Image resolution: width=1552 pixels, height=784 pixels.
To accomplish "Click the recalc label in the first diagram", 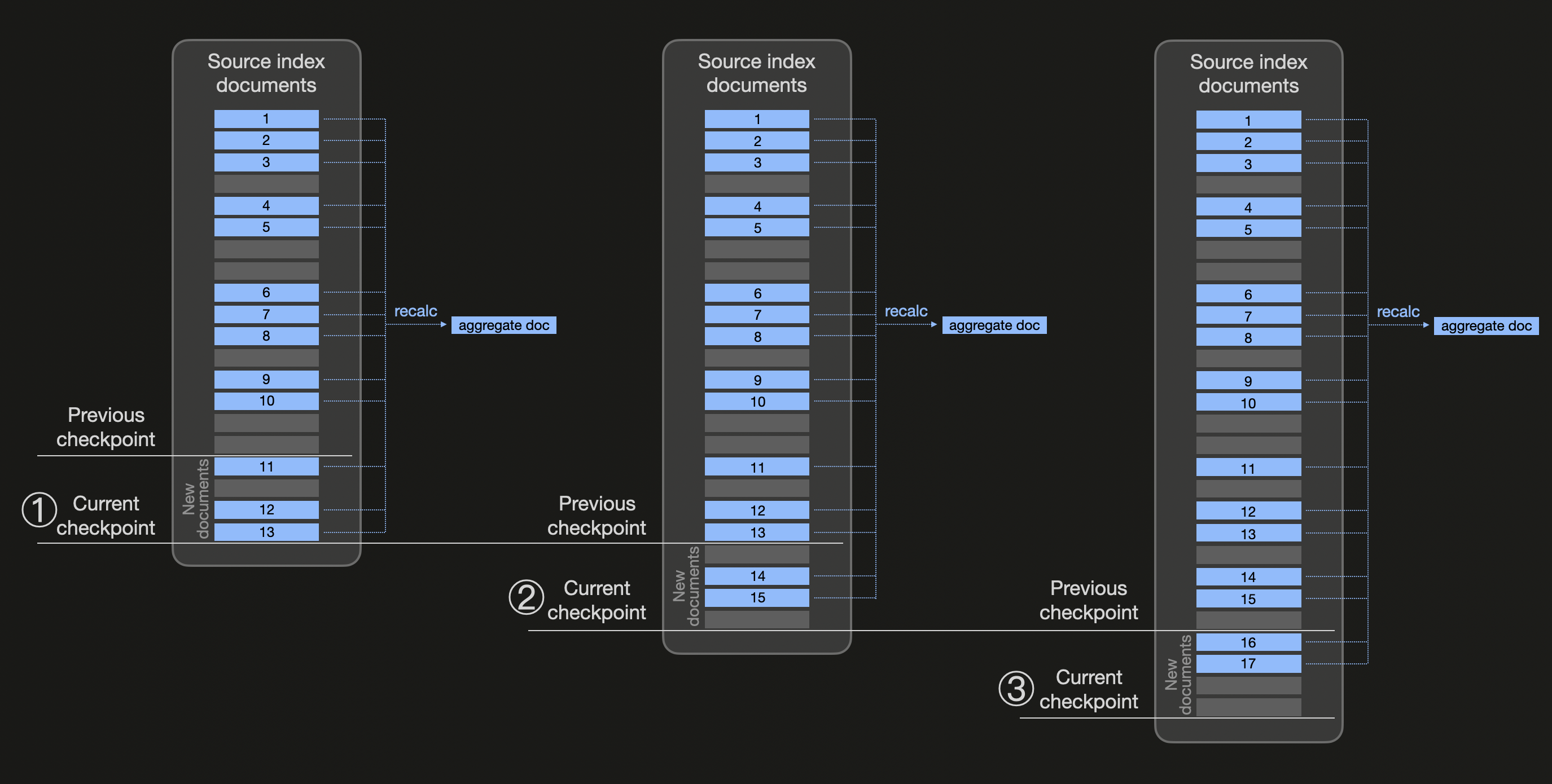I will (x=415, y=311).
